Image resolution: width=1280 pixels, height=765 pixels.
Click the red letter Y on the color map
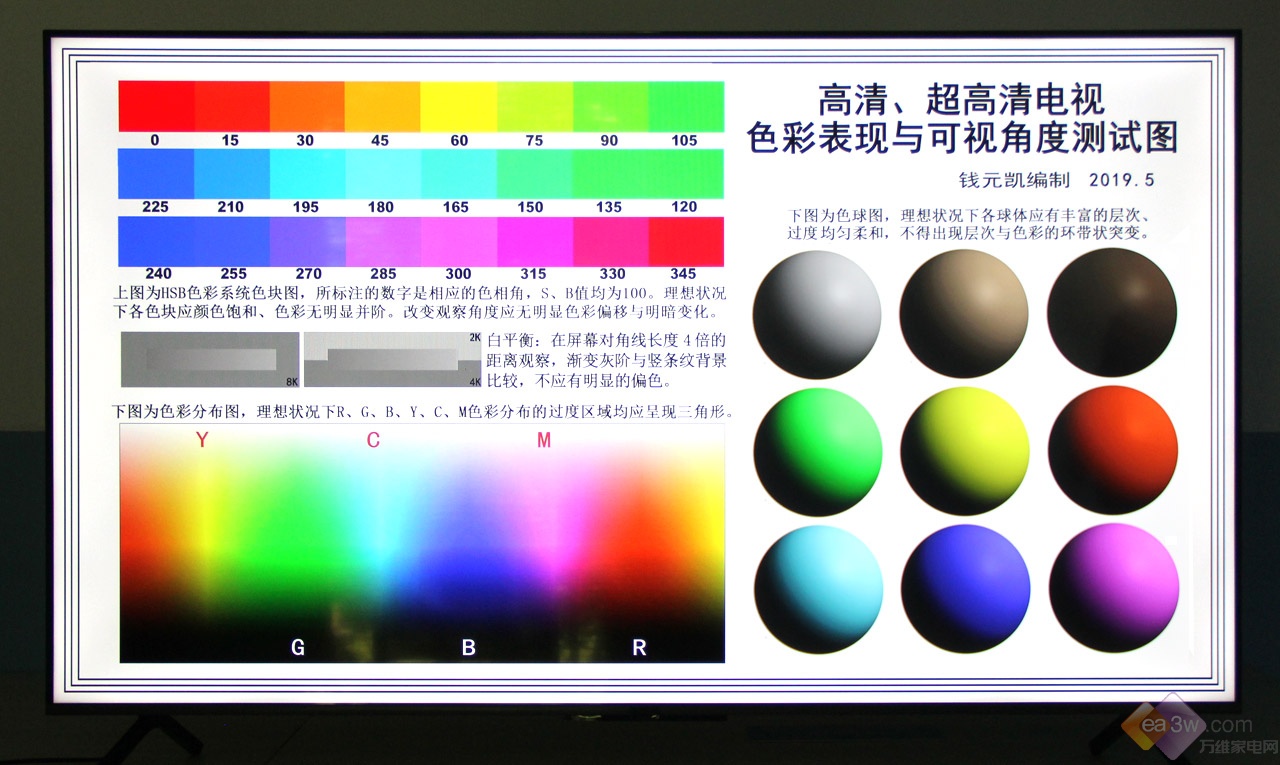(202, 440)
